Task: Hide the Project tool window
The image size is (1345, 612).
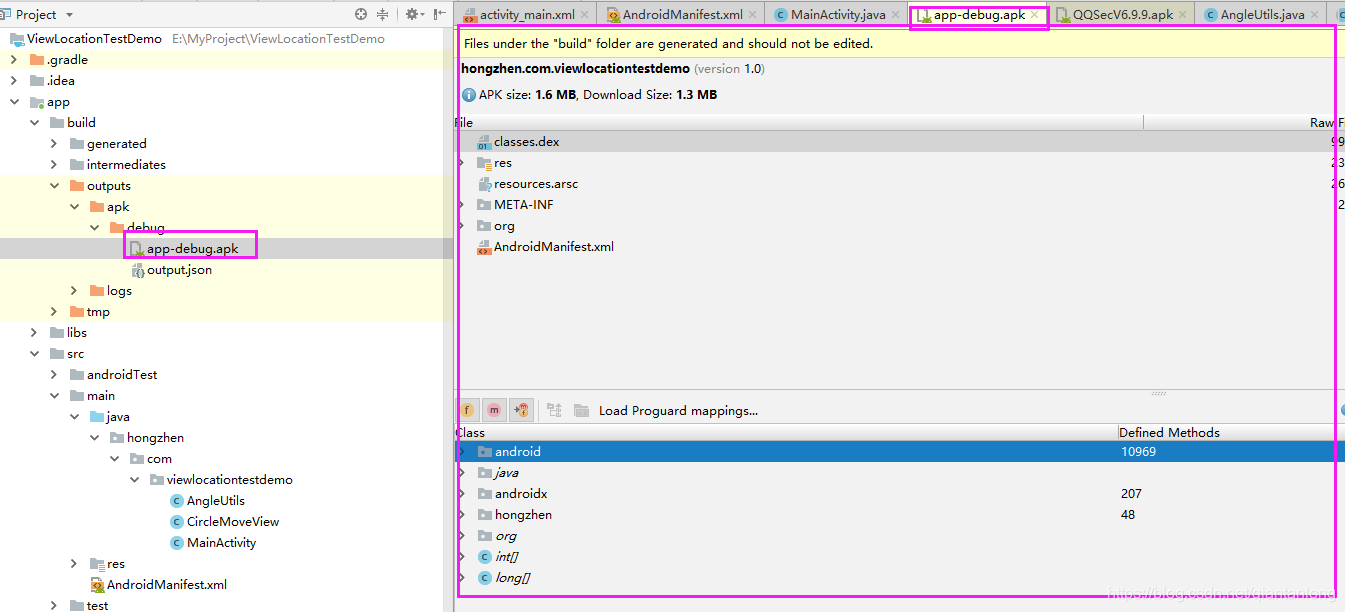Action: [x=438, y=14]
